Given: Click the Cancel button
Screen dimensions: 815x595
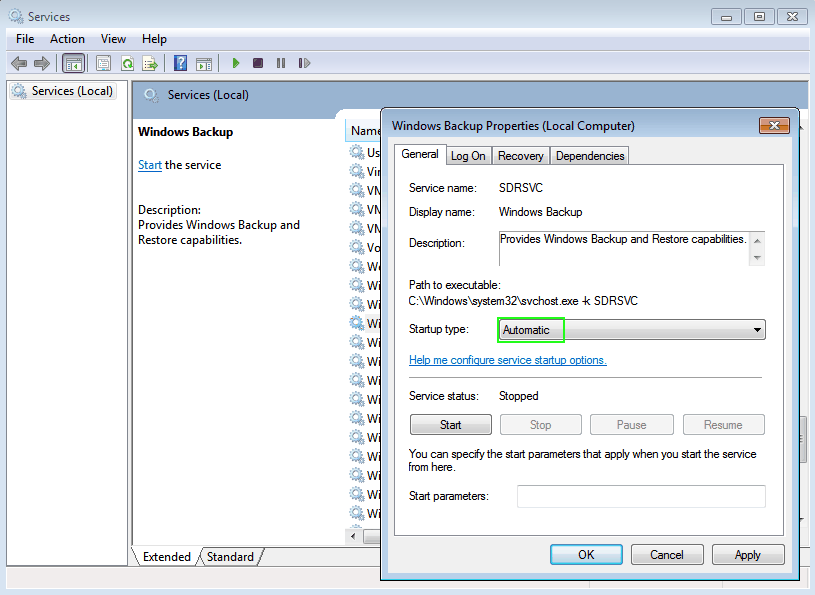Looking at the screenshot, I should (667, 554).
